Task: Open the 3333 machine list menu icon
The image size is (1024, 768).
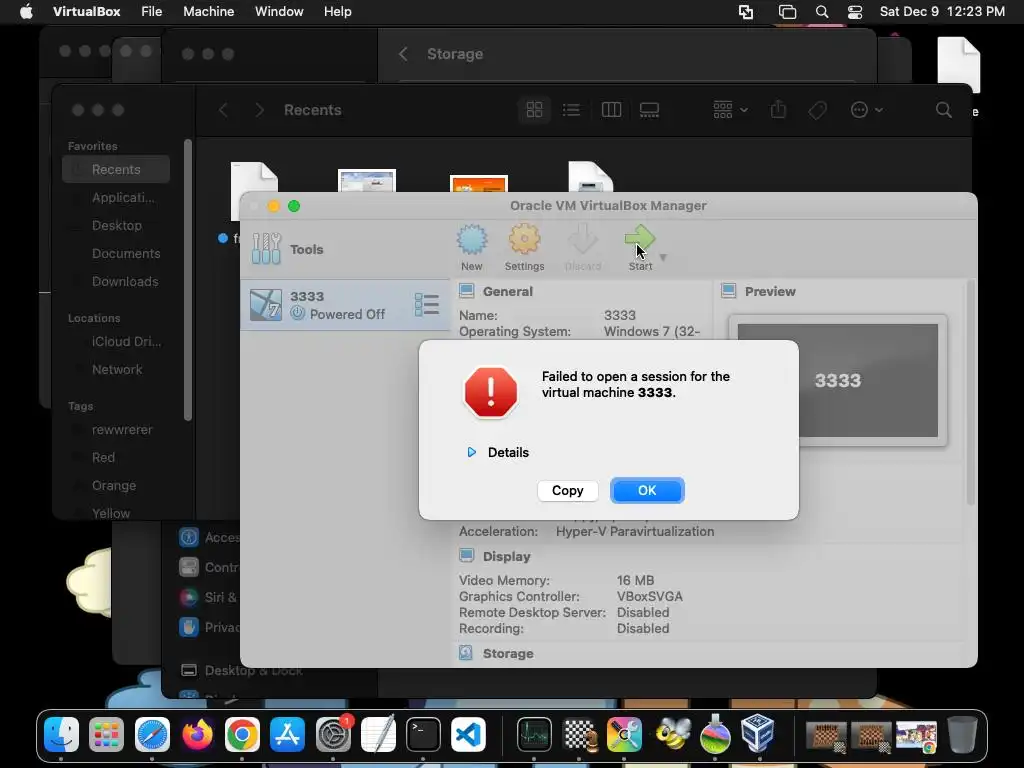Action: pyautogui.click(x=426, y=305)
